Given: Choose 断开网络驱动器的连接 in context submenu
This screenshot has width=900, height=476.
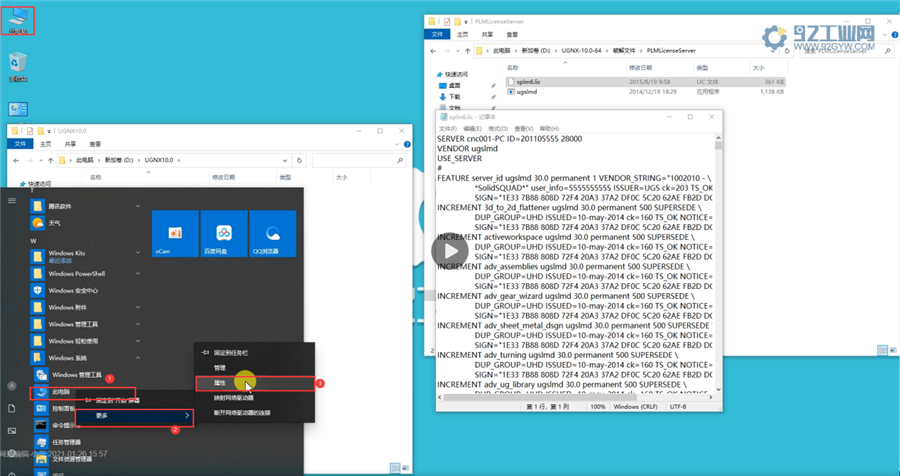Looking at the screenshot, I should pyautogui.click(x=255, y=413).
